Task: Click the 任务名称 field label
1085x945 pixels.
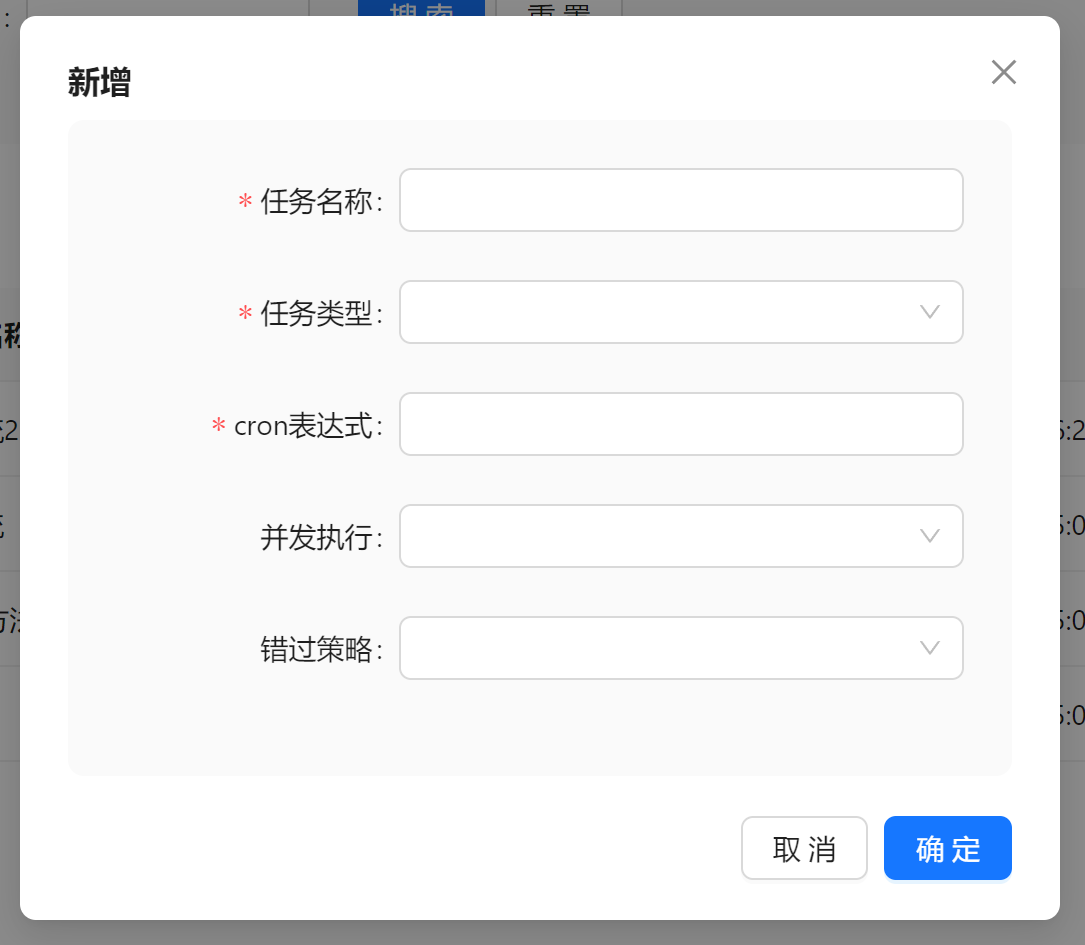Action: click(316, 202)
